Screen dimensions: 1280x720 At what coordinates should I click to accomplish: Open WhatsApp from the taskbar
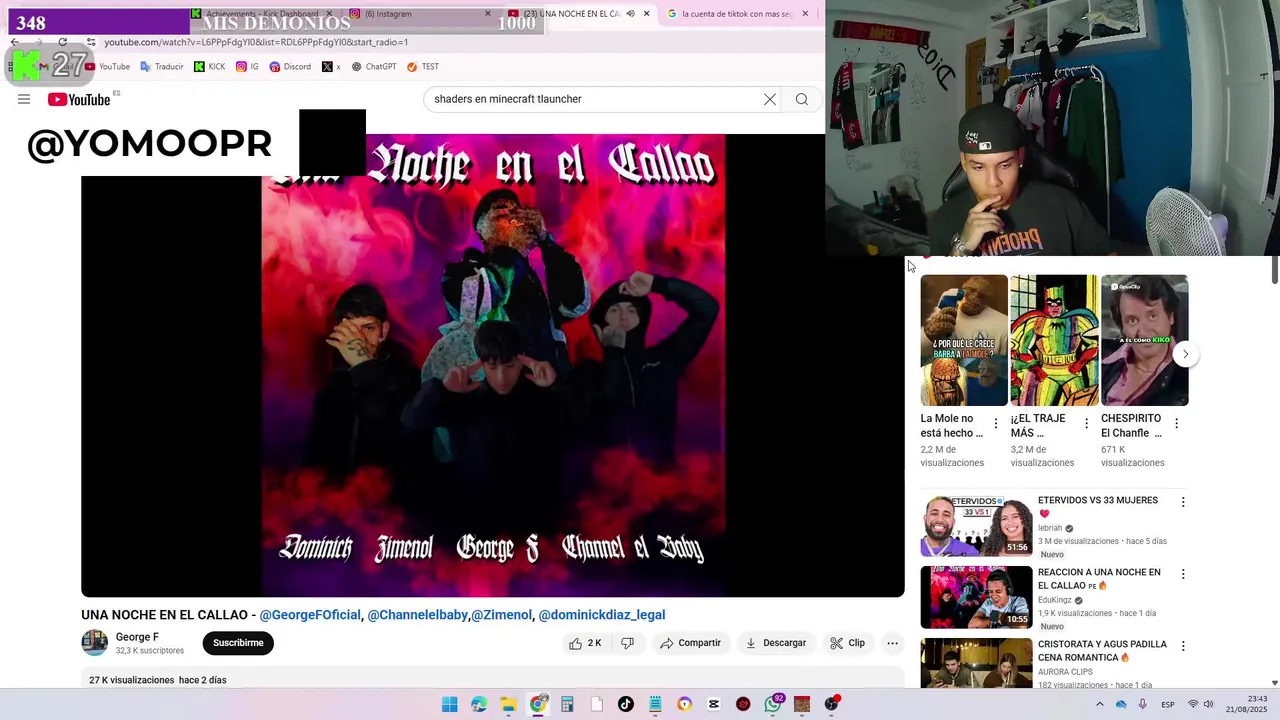pos(772,704)
